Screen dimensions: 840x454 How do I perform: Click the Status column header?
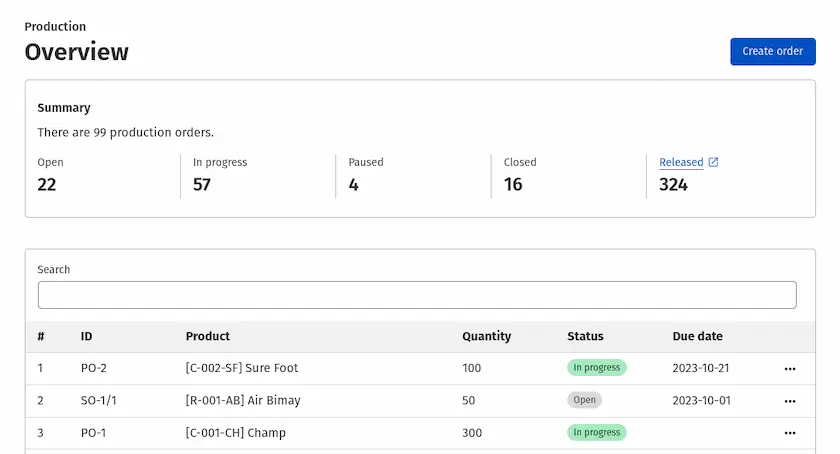coord(585,336)
